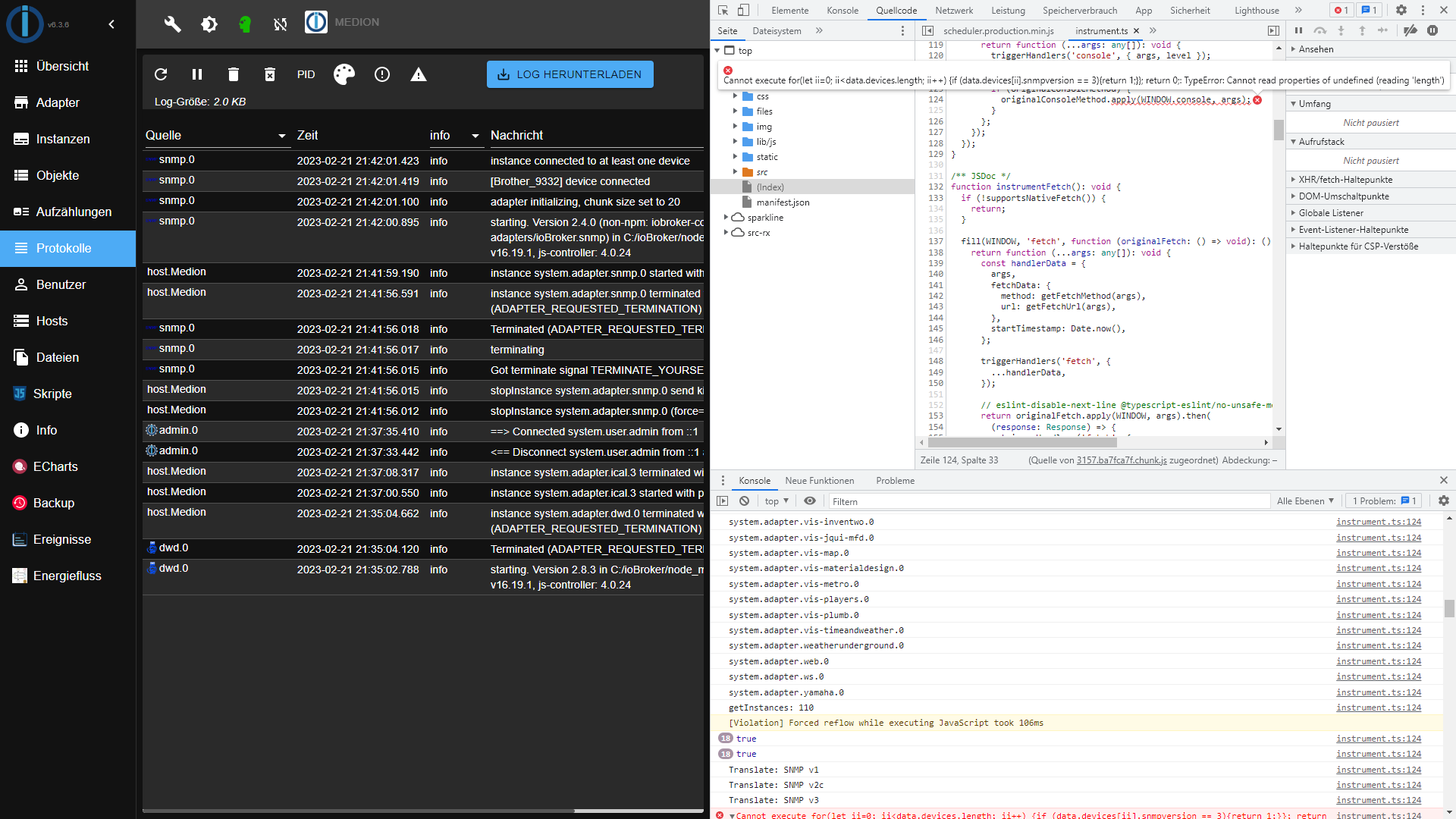Viewport: 1456px width, 819px height.
Task: Collapse the ioBroker sidebar menu
Action: click(x=111, y=24)
